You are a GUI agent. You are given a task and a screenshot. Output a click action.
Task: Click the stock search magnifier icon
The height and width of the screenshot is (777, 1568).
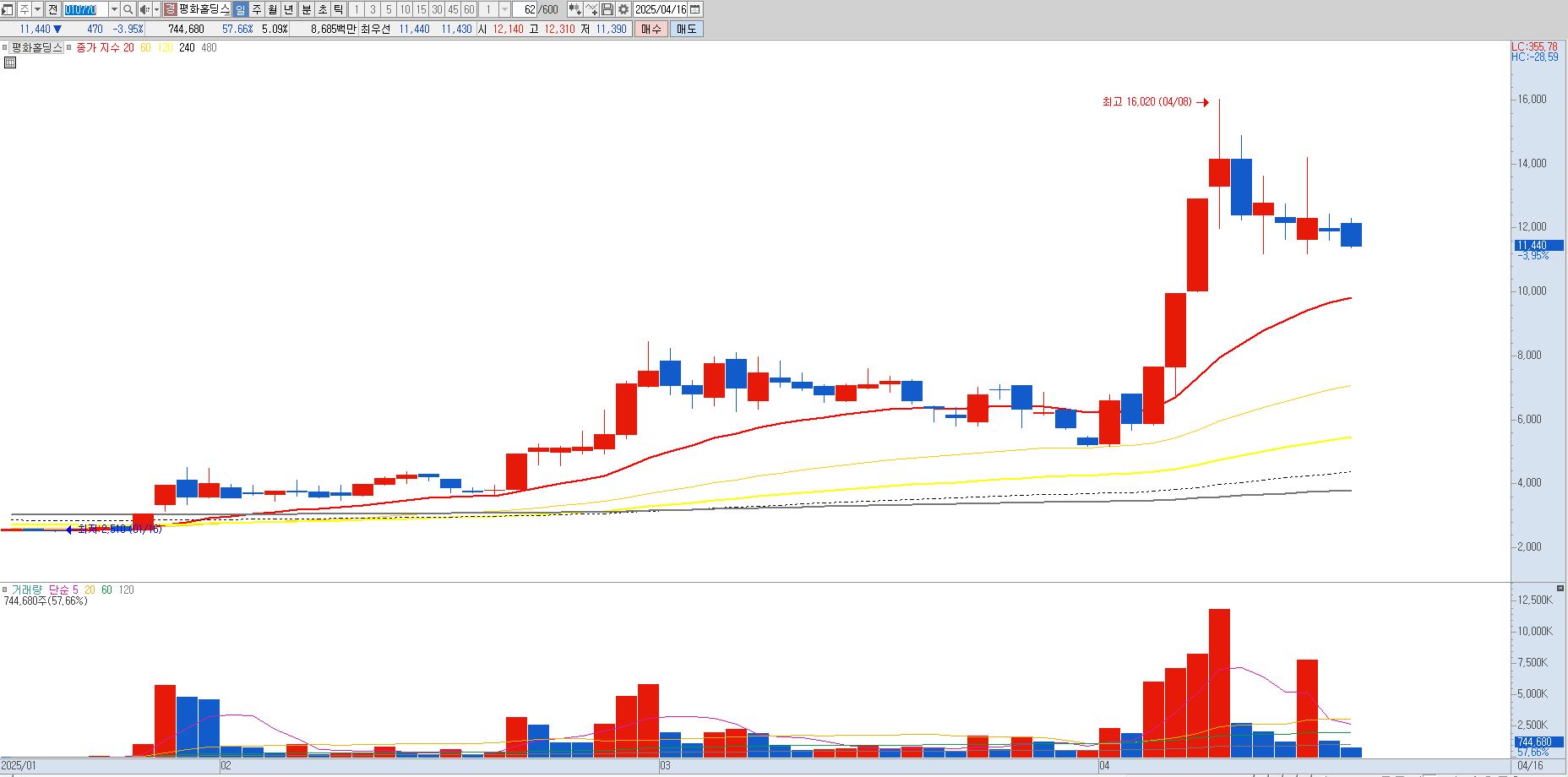pos(128,9)
